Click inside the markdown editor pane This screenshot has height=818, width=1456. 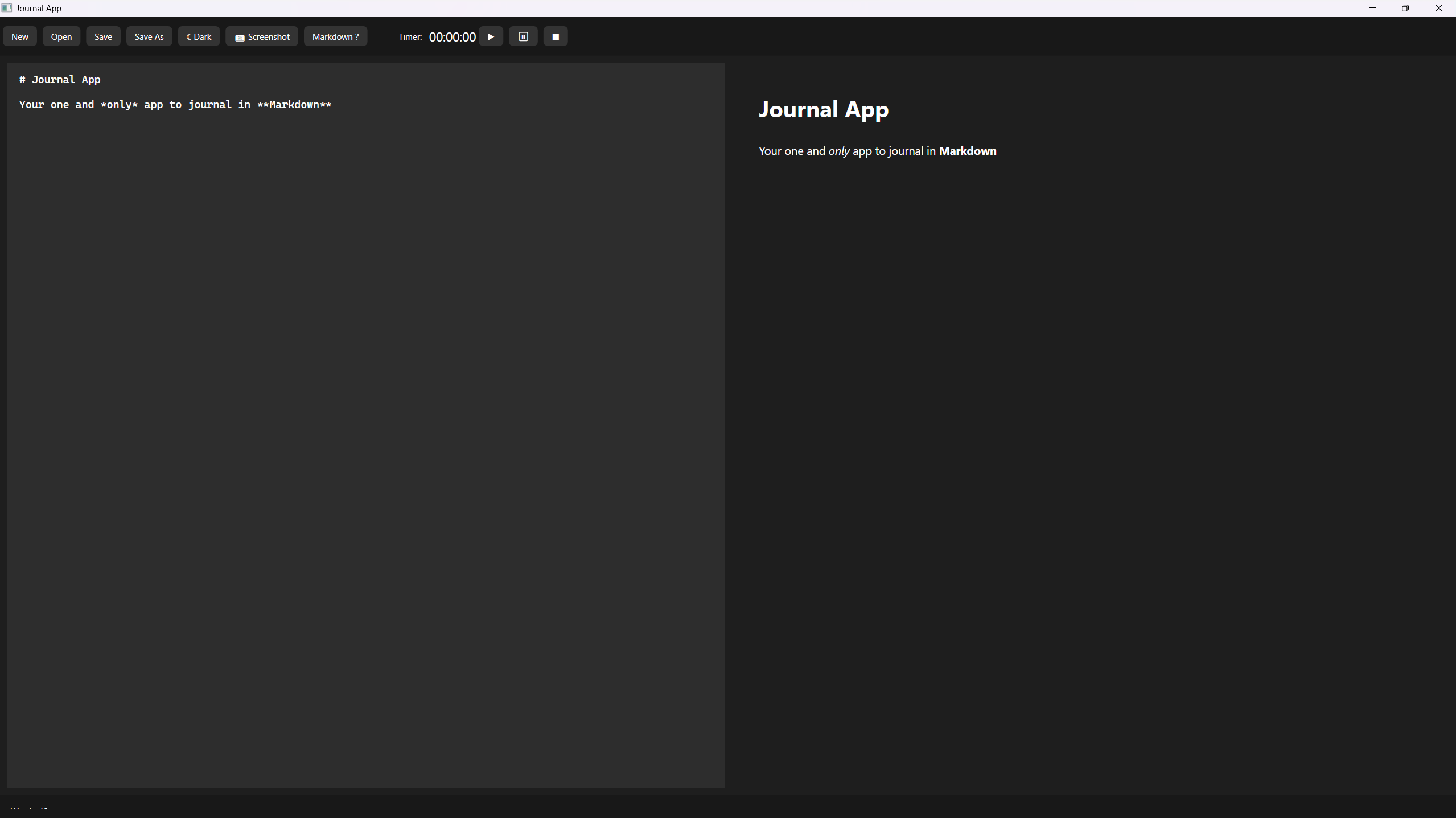[366, 425]
